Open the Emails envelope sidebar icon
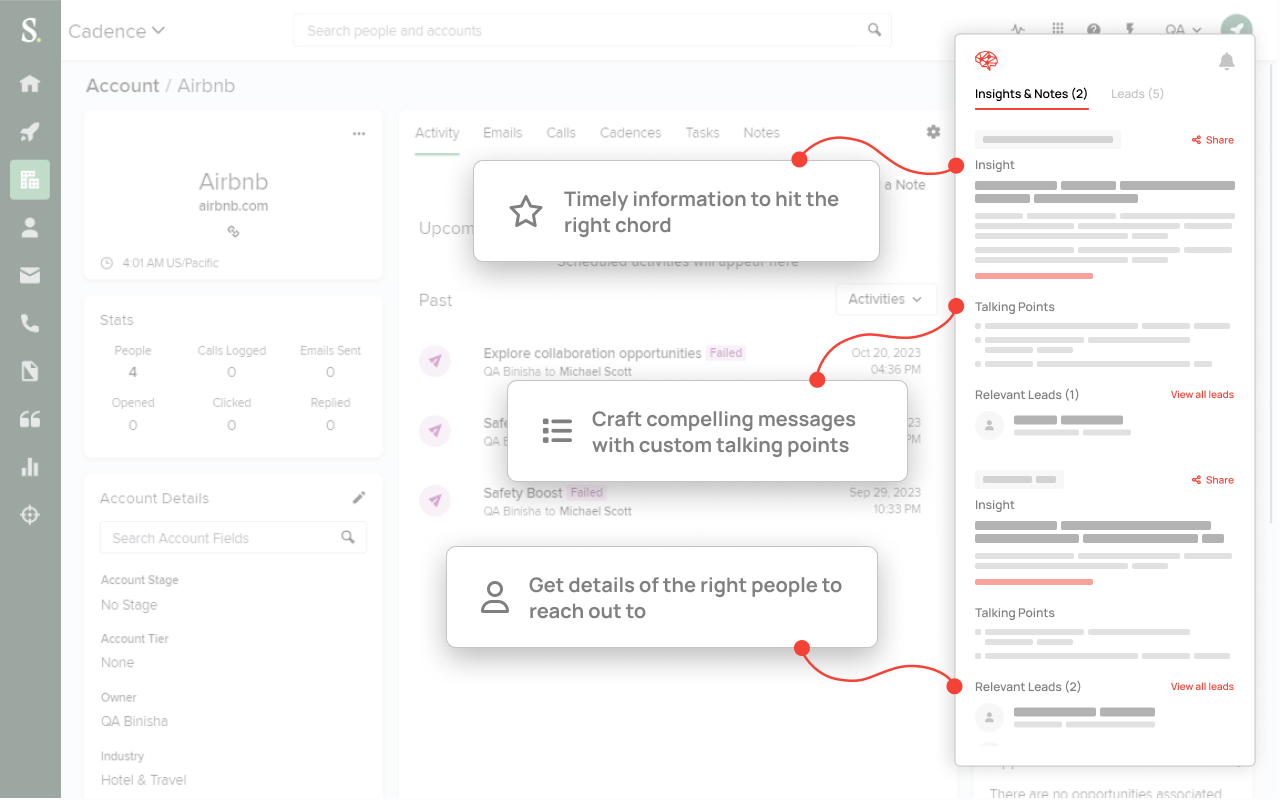The image size is (1280, 800). click(x=30, y=275)
